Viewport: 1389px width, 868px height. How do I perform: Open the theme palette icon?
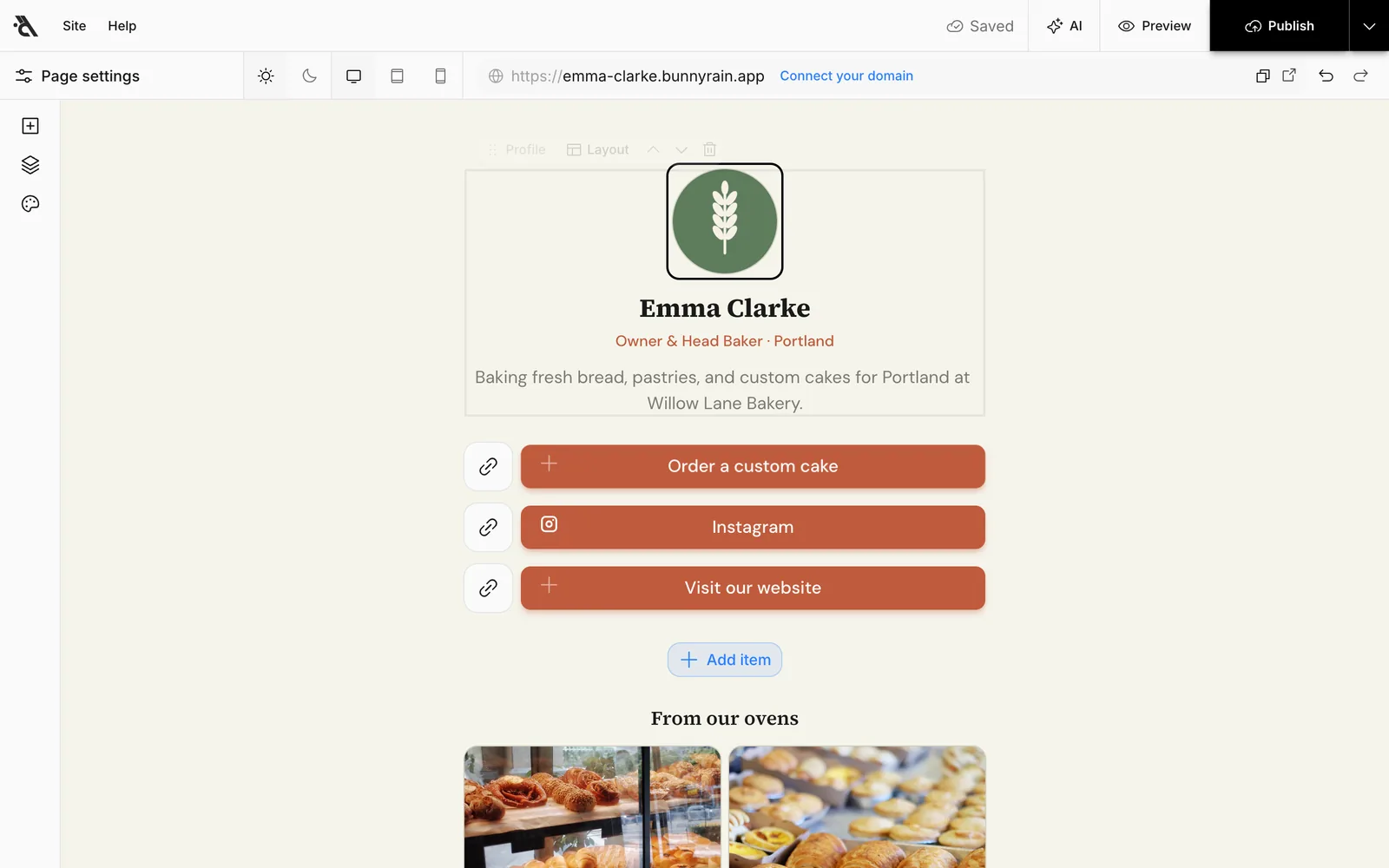click(30, 204)
